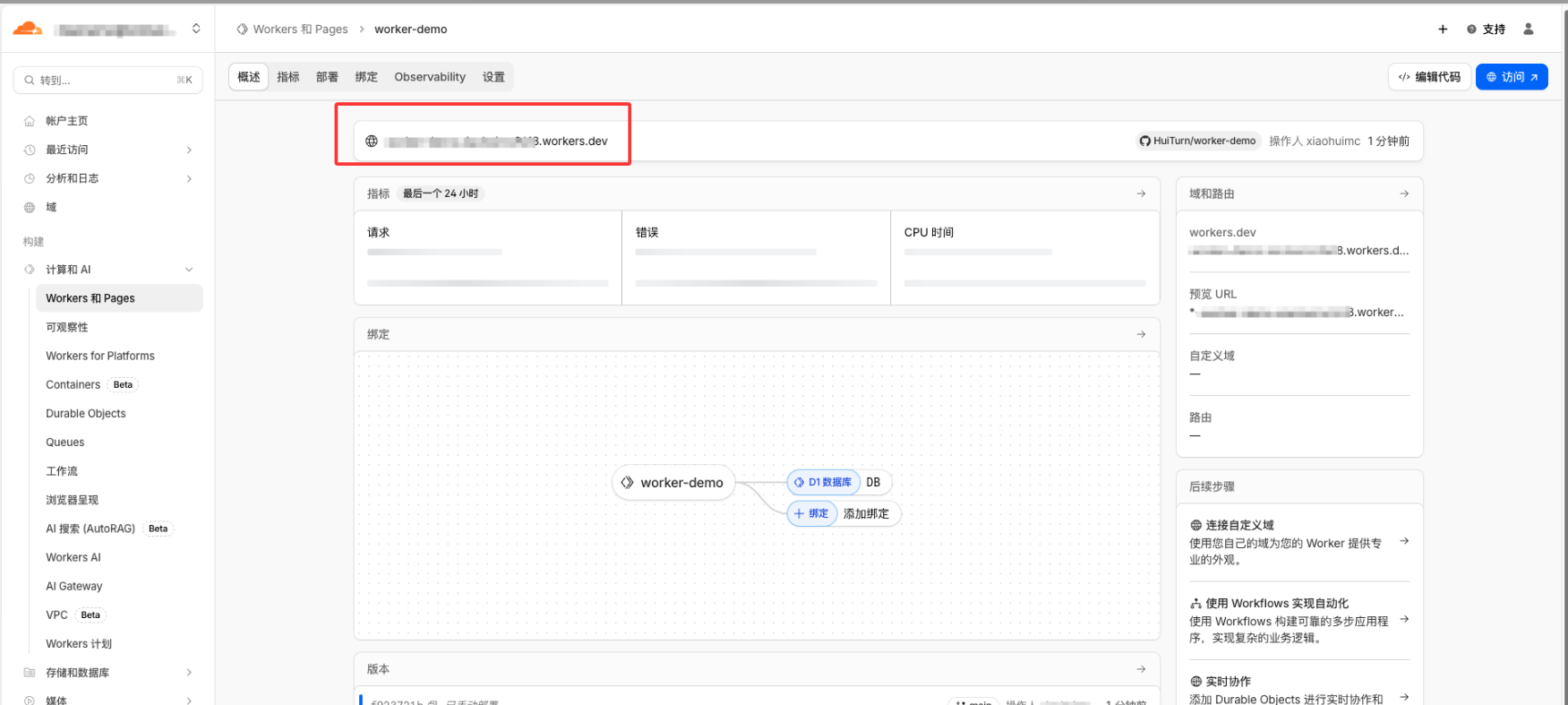Expand 最近访问 in sidebar
The width and height of the screenshot is (1568, 705).
tap(189, 150)
